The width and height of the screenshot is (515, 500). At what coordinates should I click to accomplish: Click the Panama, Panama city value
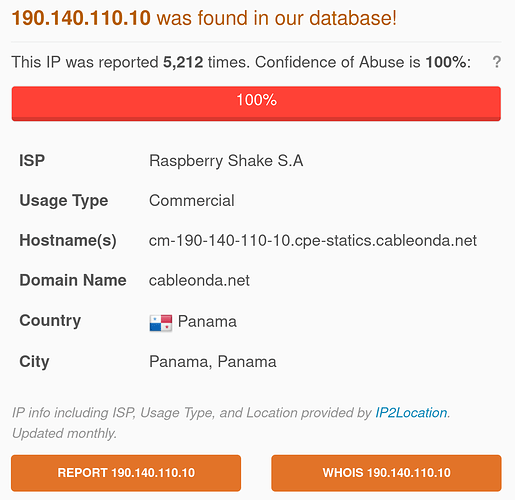pyautogui.click(x=213, y=362)
